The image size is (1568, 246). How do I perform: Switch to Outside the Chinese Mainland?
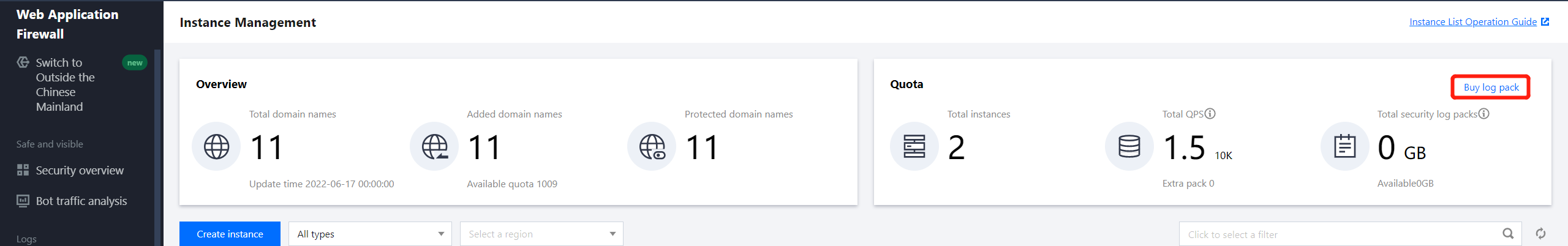pyautogui.click(x=65, y=84)
